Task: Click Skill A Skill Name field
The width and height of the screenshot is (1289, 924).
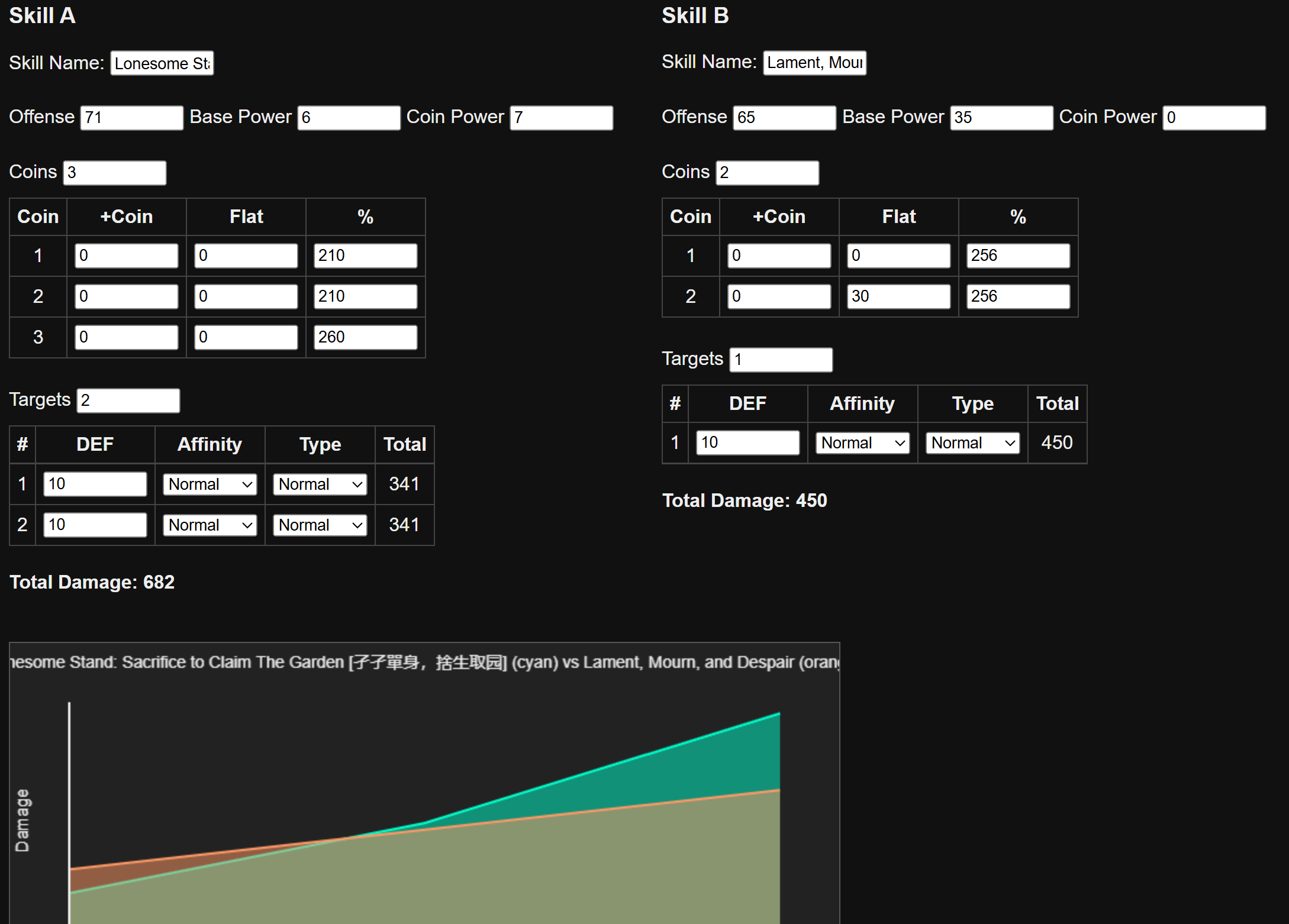Action: pos(162,63)
